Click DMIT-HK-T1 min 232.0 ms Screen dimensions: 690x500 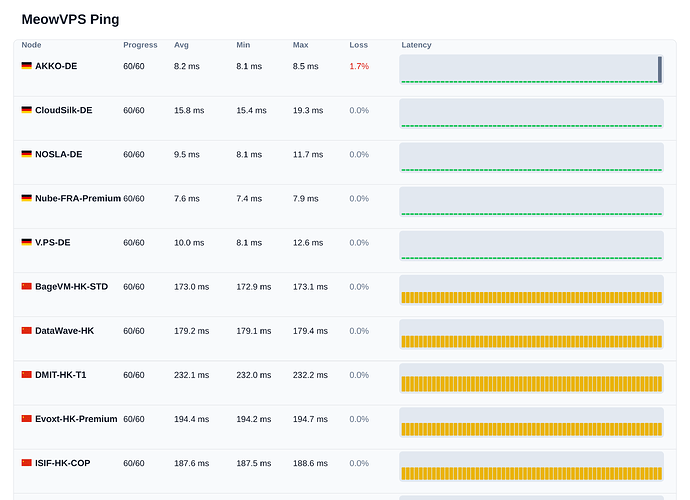coord(254,375)
